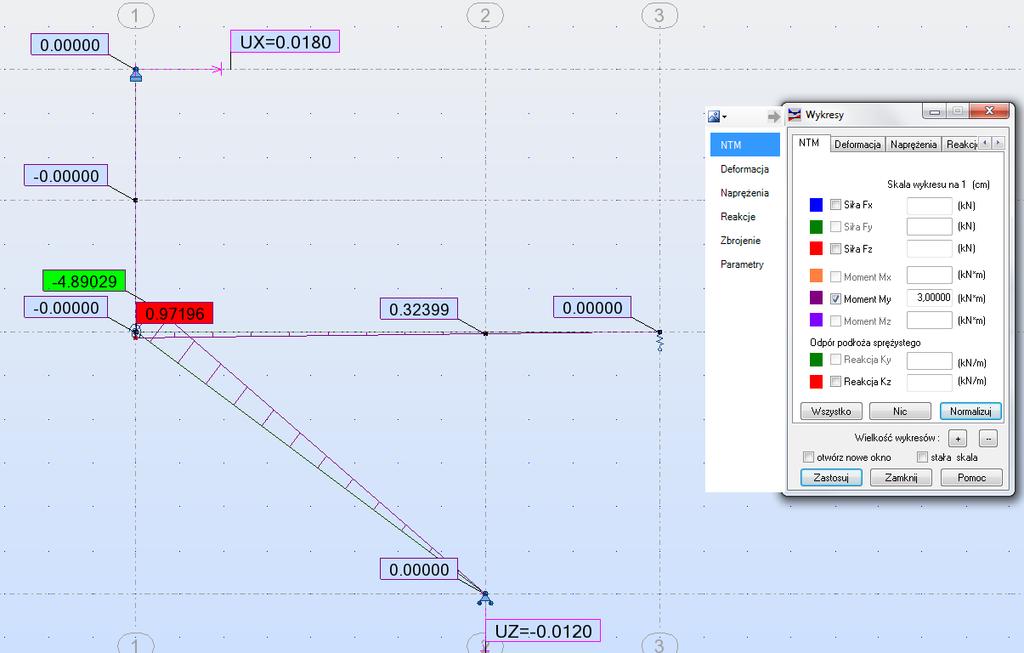This screenshot has height=653, width=1024.
Task: Uncheck the Moment My checkbox
Action: [835, 298]
